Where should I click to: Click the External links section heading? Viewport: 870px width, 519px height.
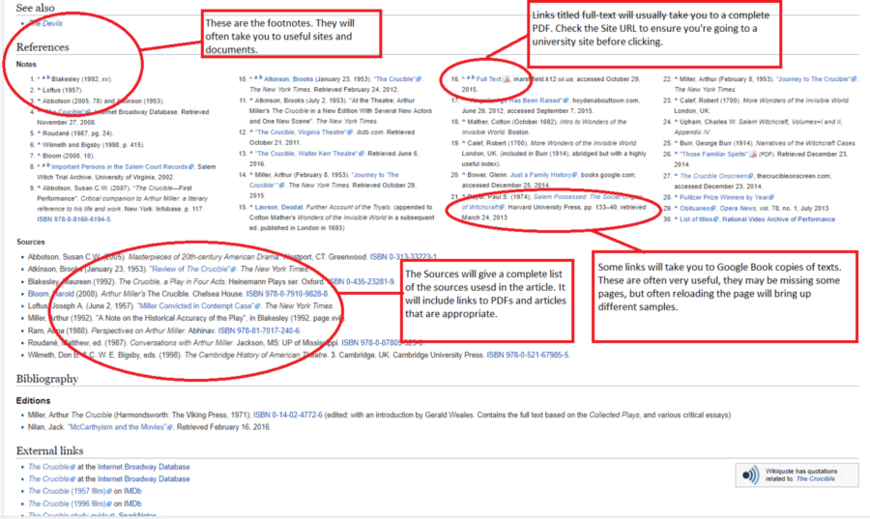point(50,451)
